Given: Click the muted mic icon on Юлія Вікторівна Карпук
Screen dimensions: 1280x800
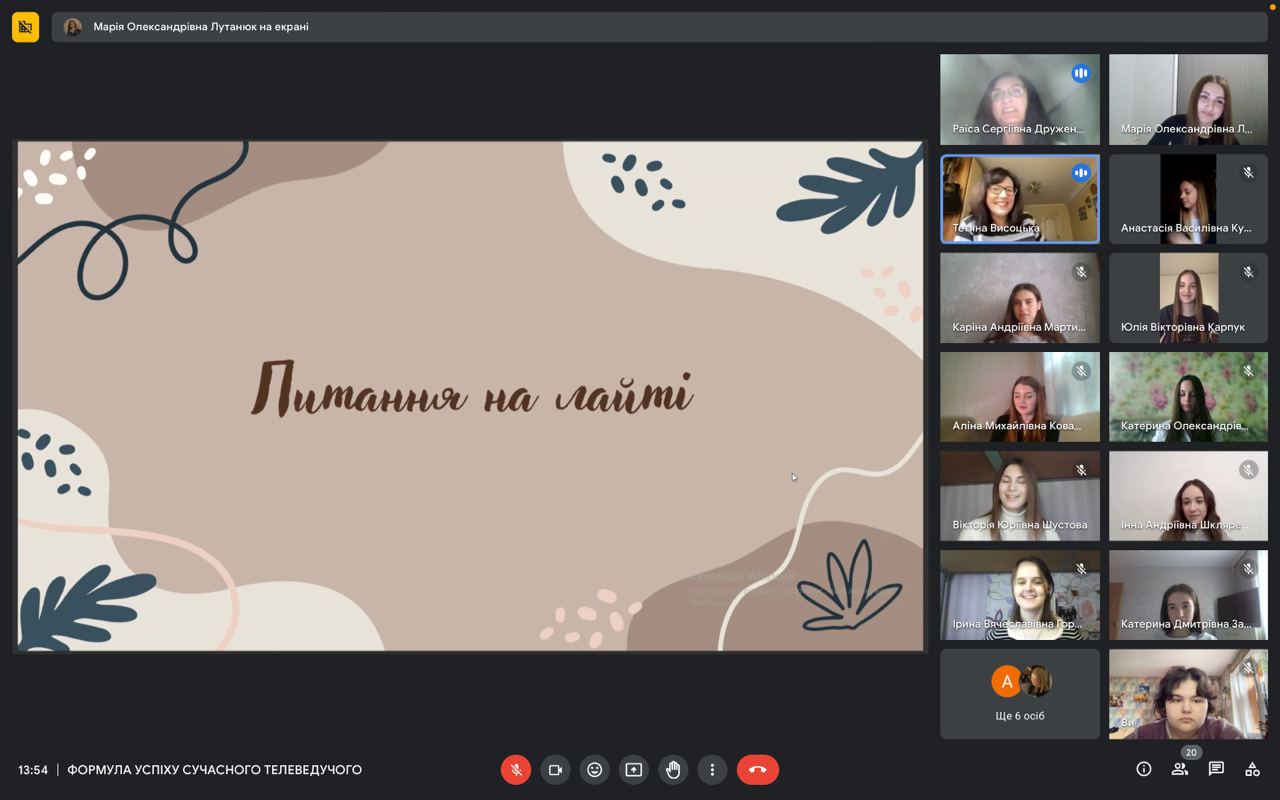Looking at the screenshot, I should pos(1248,272).
